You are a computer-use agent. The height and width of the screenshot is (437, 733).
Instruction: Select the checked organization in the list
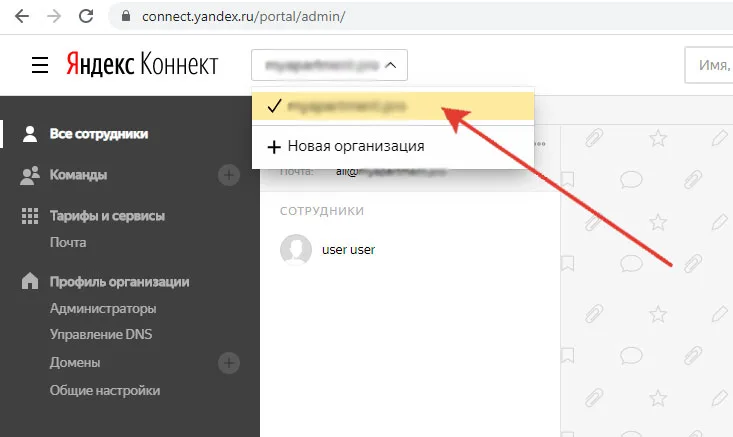tap(393, 106)
